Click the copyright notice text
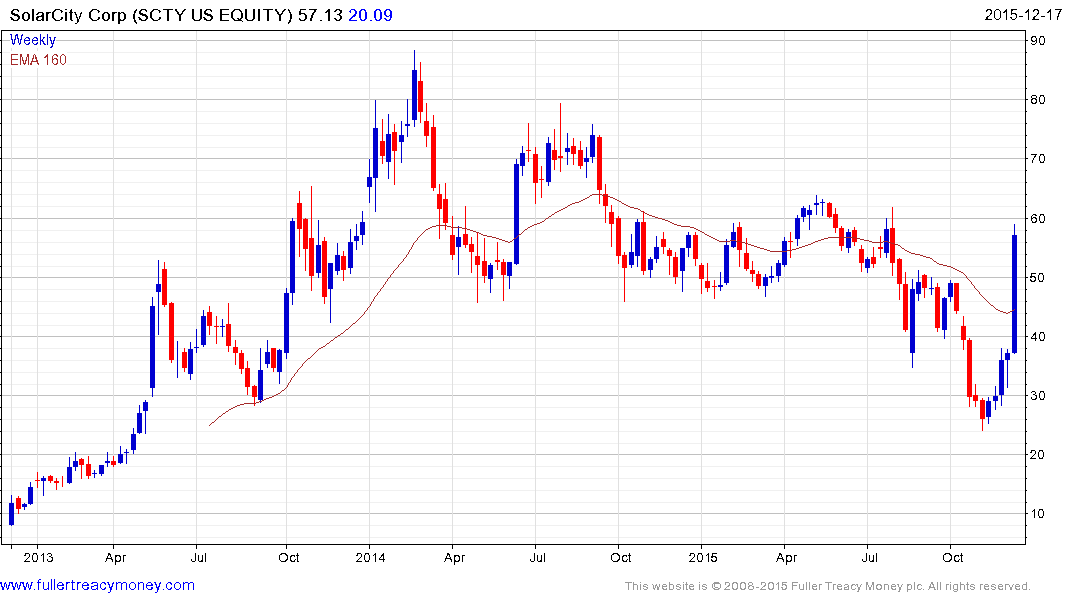This screenshot has height=600, width=1075. [x=828, y=586]
